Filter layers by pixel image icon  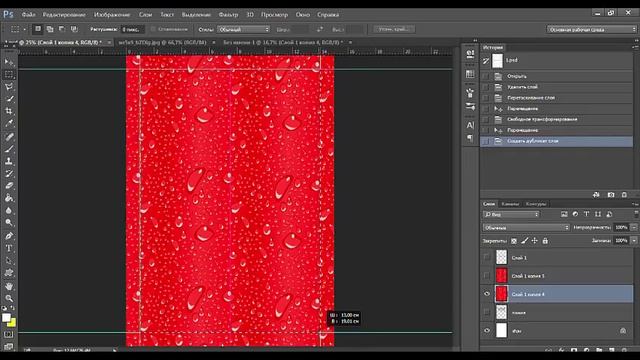tap(564, 214)
